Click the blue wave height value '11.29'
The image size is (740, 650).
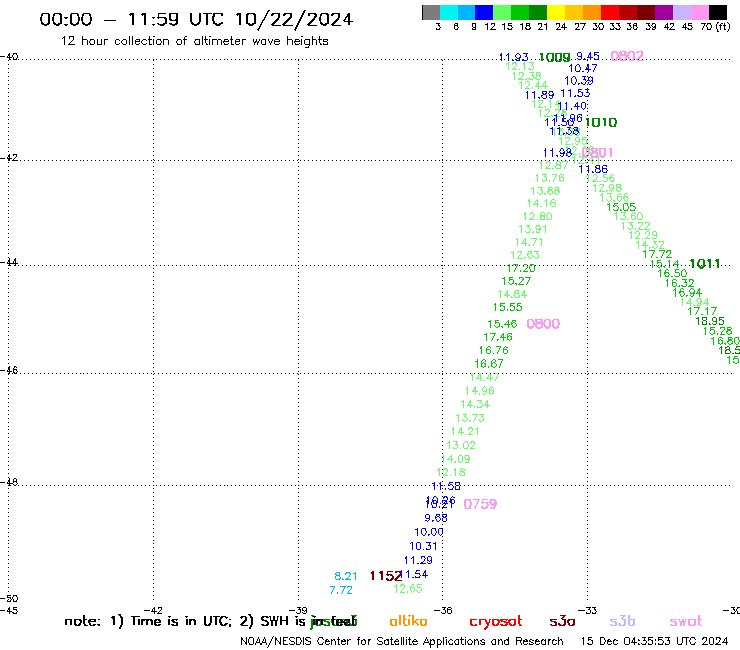point(418,560)
